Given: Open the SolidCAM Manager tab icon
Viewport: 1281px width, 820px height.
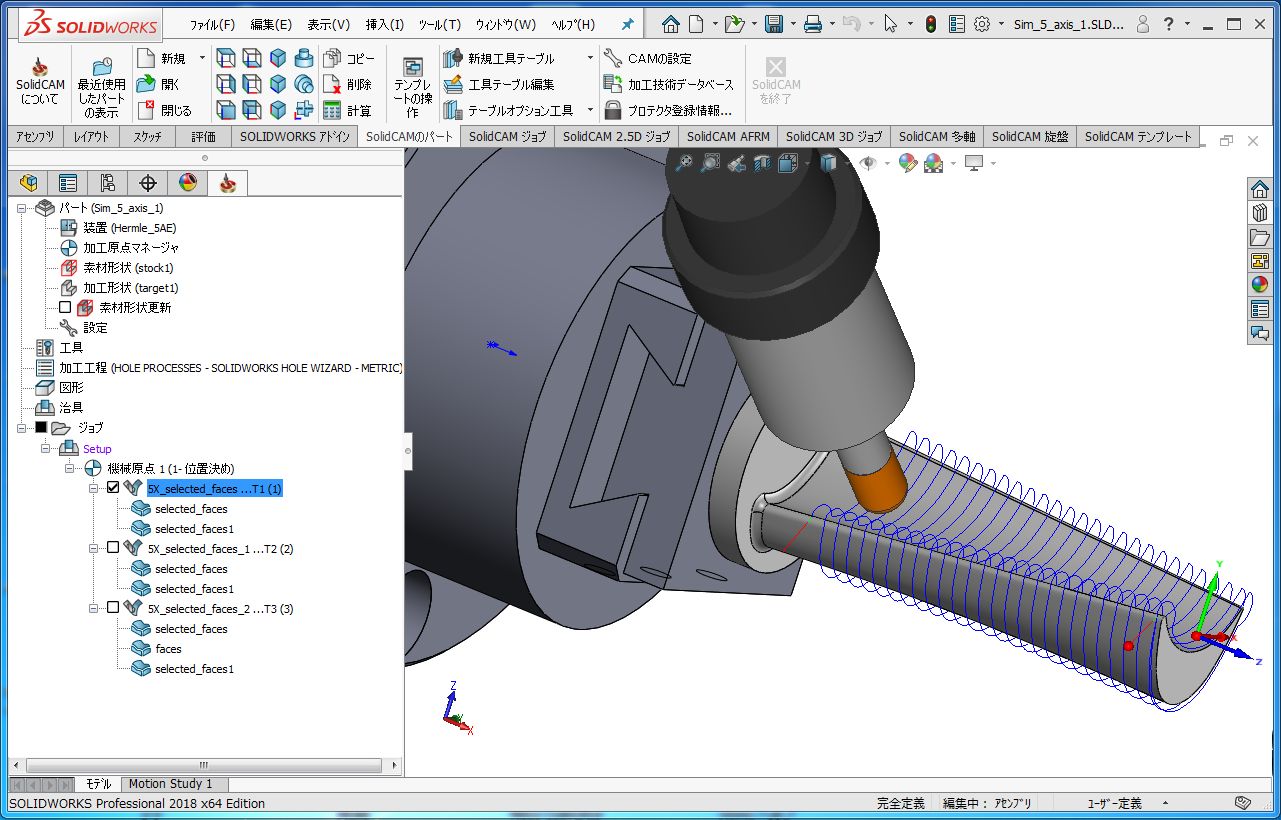Looking at the screenshot, I should (x=228, y=182).
